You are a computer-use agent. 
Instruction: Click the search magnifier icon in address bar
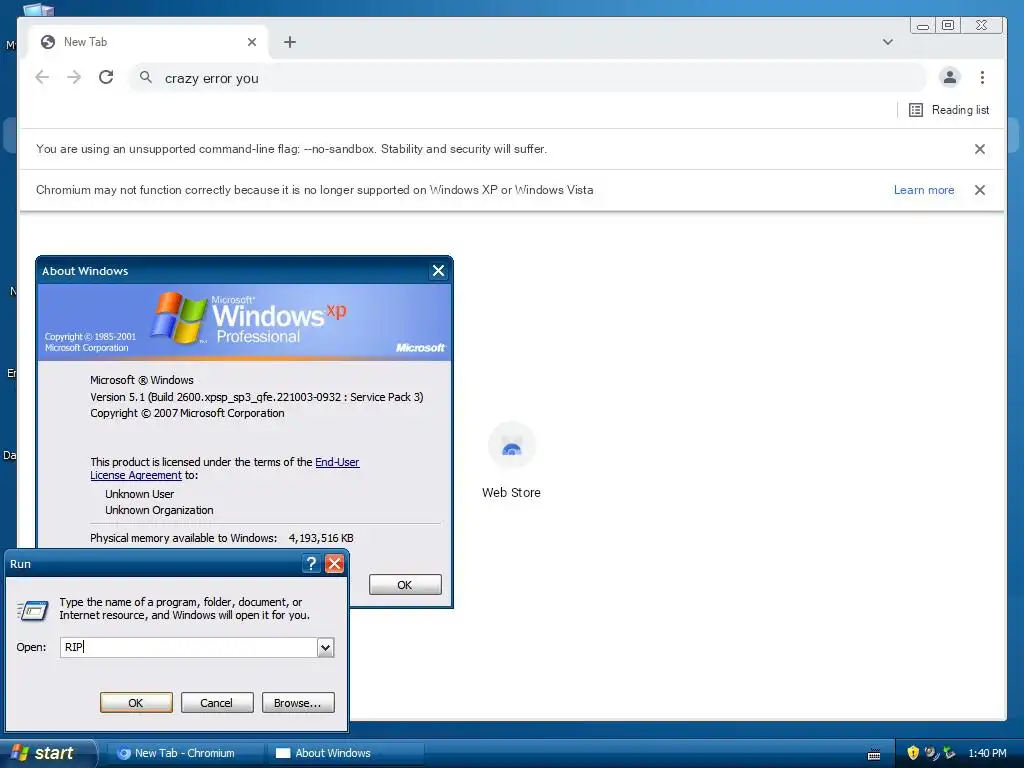coord(146,78)
